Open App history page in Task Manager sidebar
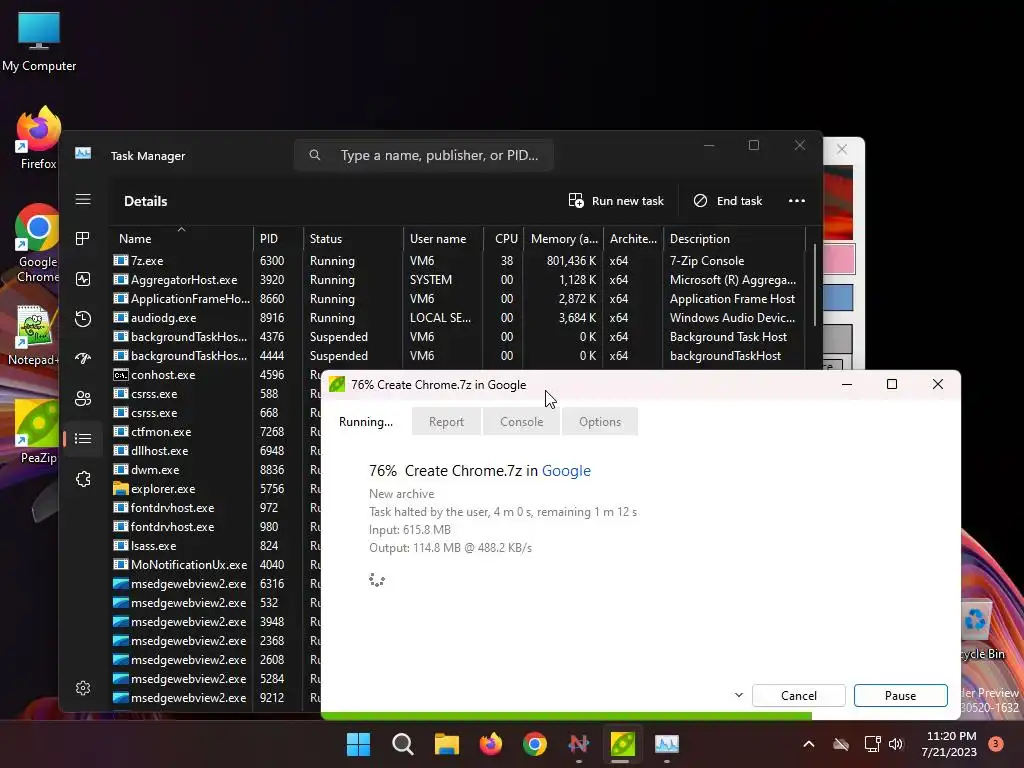The width and height of the screenshot is (1024, 768). pyautogui.click(x=83, y=319)
